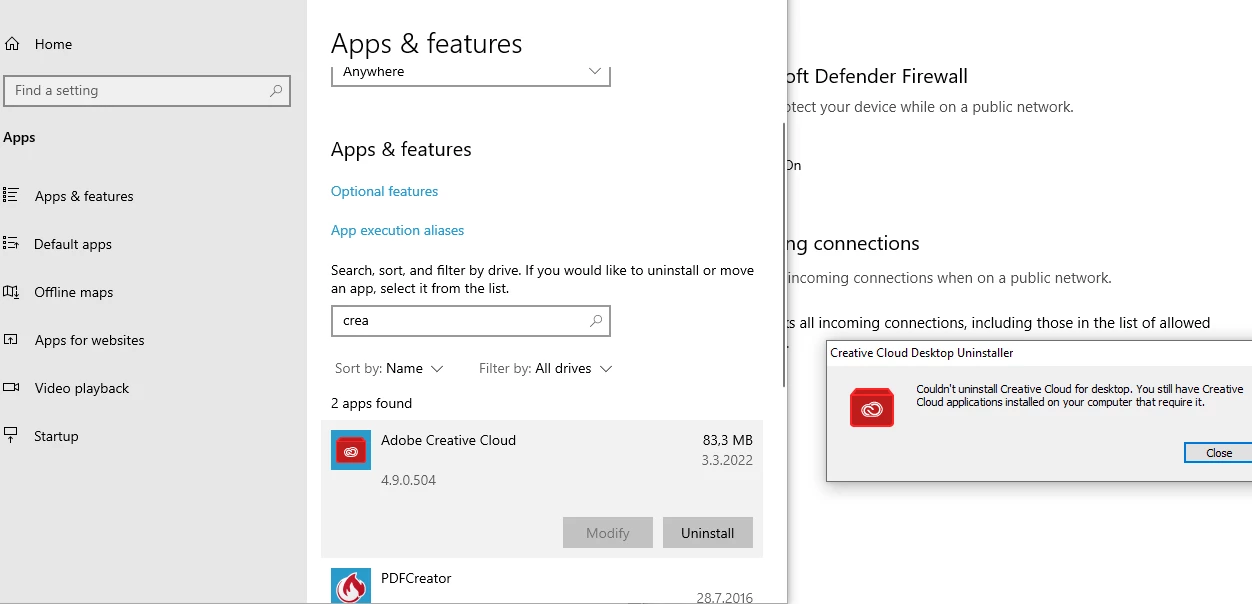Open Optional features link
Image resolution: width=1252 pixels, height=604 pixels.
point(385,191)
